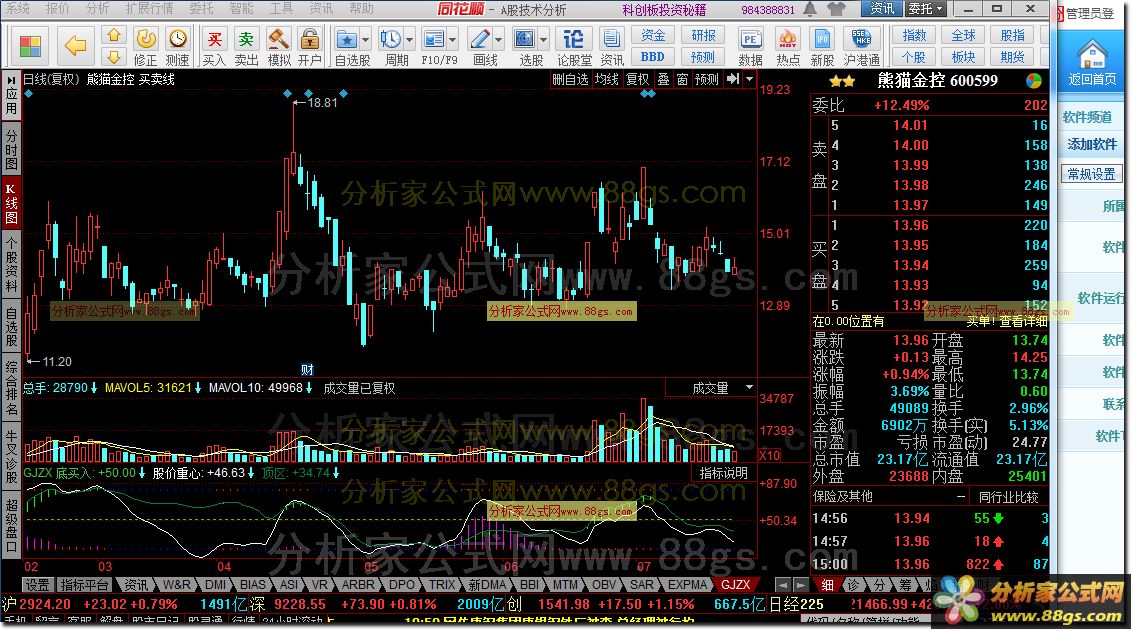Select the 画线 pencil drawing tool
This screenshot has width=1133, height=631.
pyautogui.click(x=479, y=39)
